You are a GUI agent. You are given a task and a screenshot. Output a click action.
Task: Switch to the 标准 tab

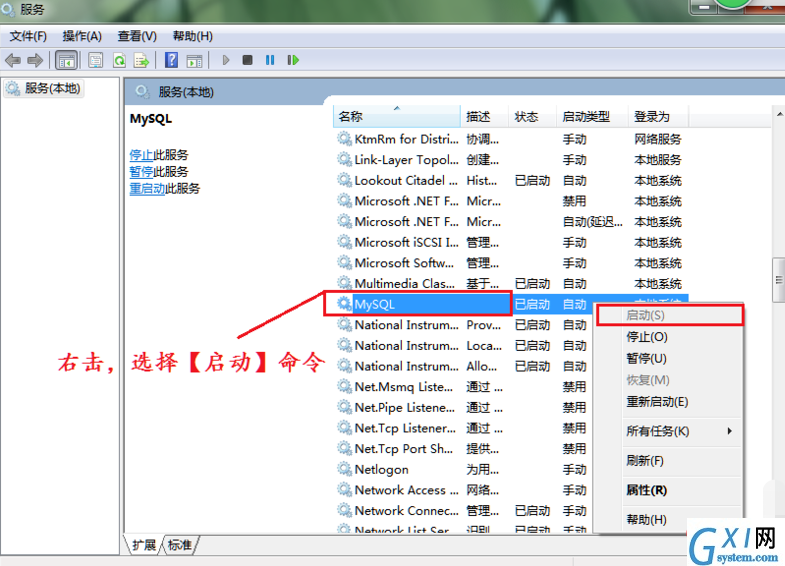click(x=180, y=544)
